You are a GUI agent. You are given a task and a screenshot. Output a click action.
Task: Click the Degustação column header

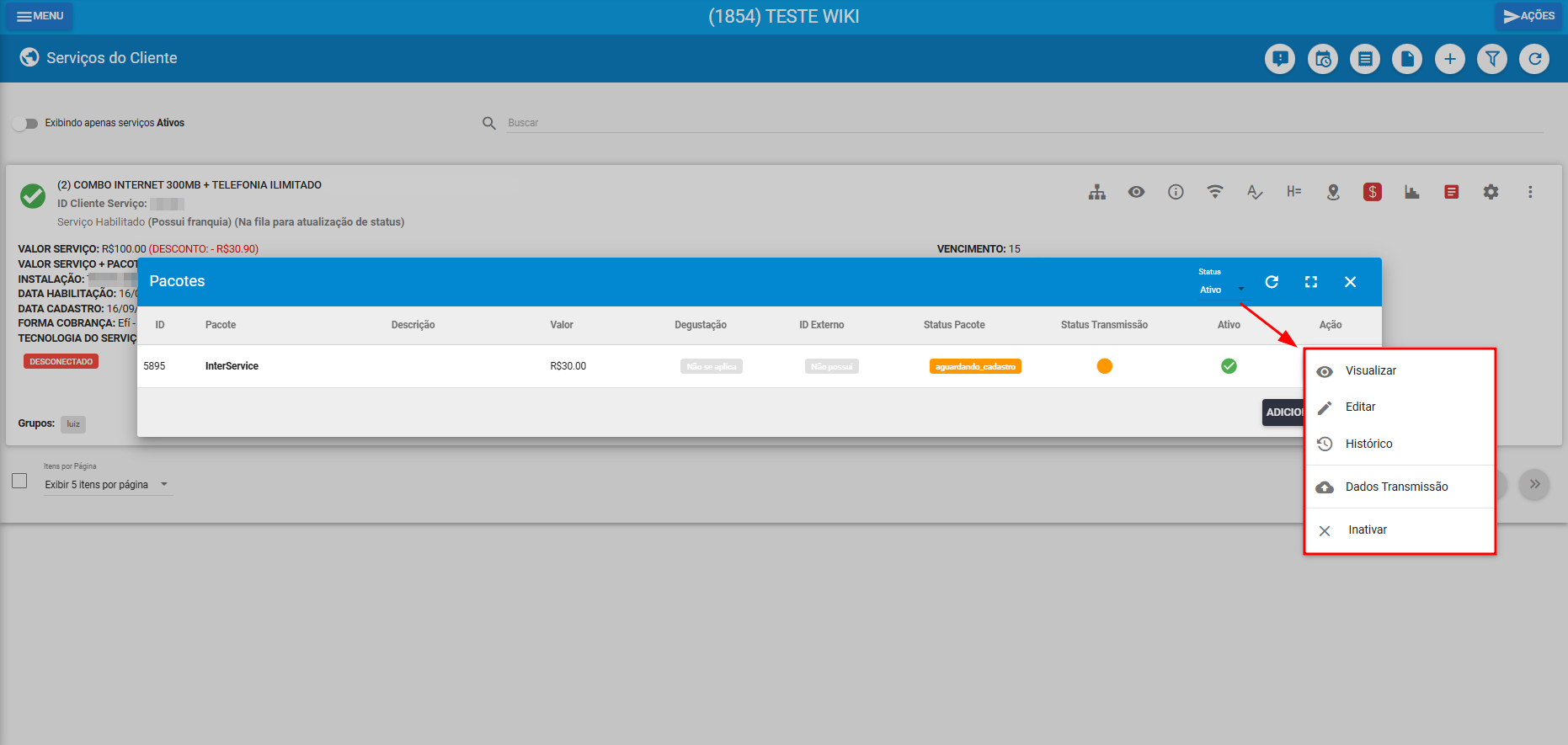[701, 325]
